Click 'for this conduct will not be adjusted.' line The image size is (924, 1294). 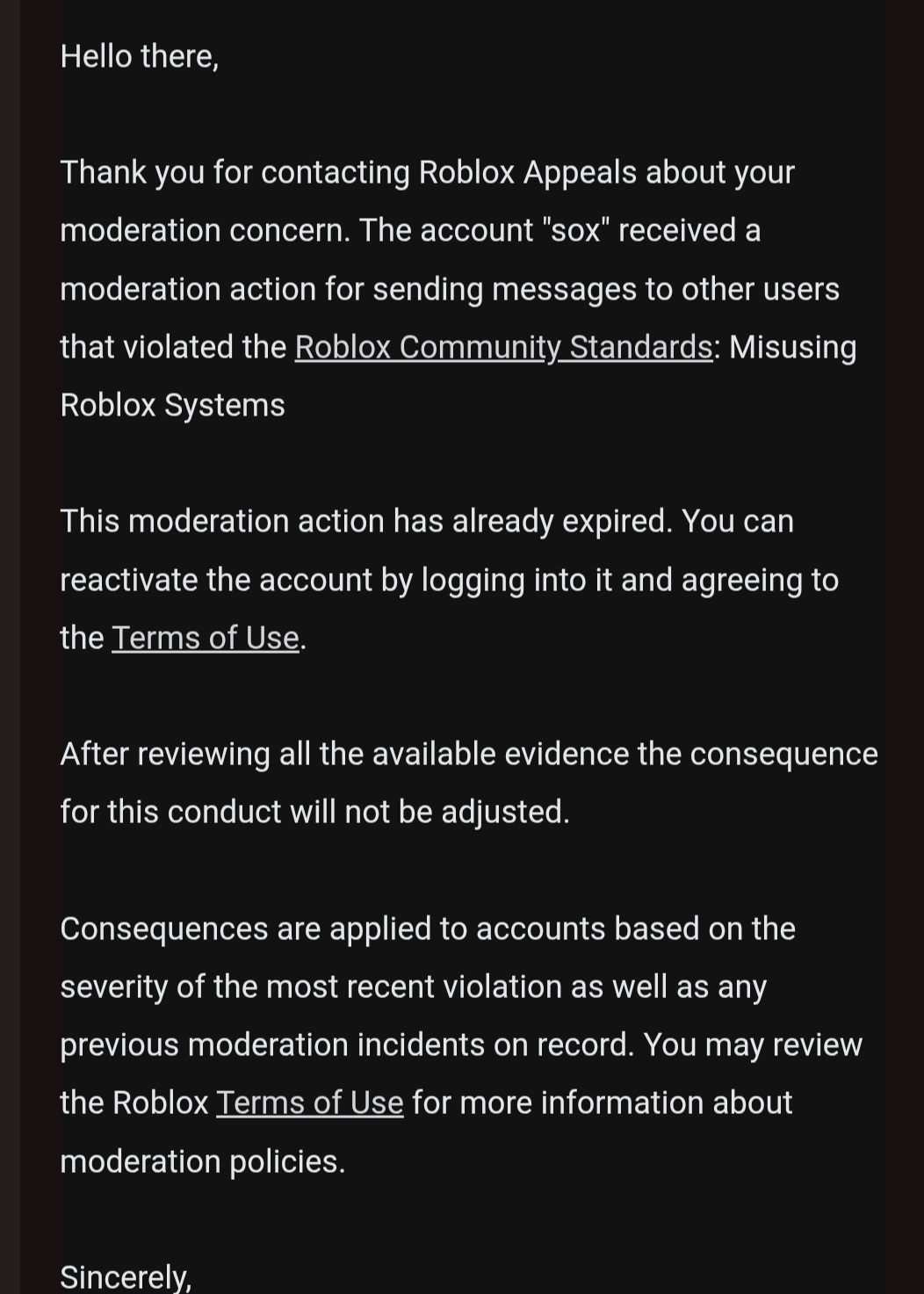point(315,812)
